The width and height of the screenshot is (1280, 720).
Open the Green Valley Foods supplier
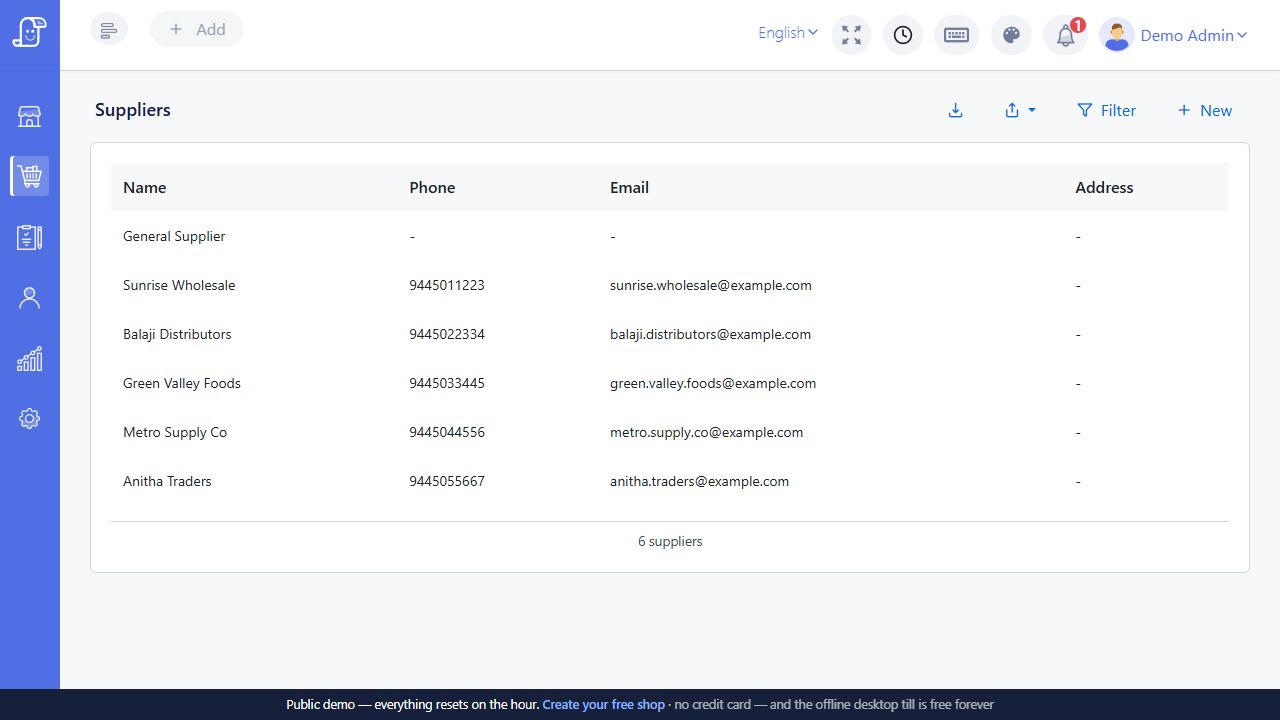coord(670,383)
